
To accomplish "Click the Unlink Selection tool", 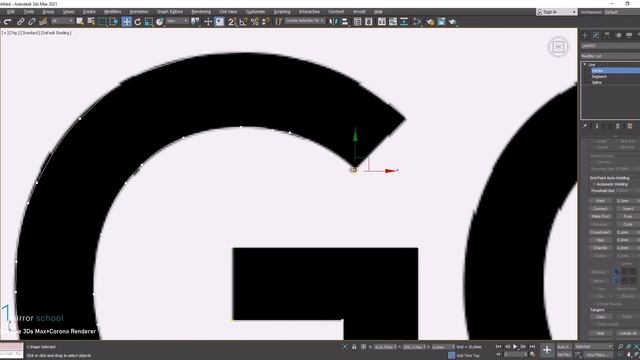I will click(x=31, y=22).
